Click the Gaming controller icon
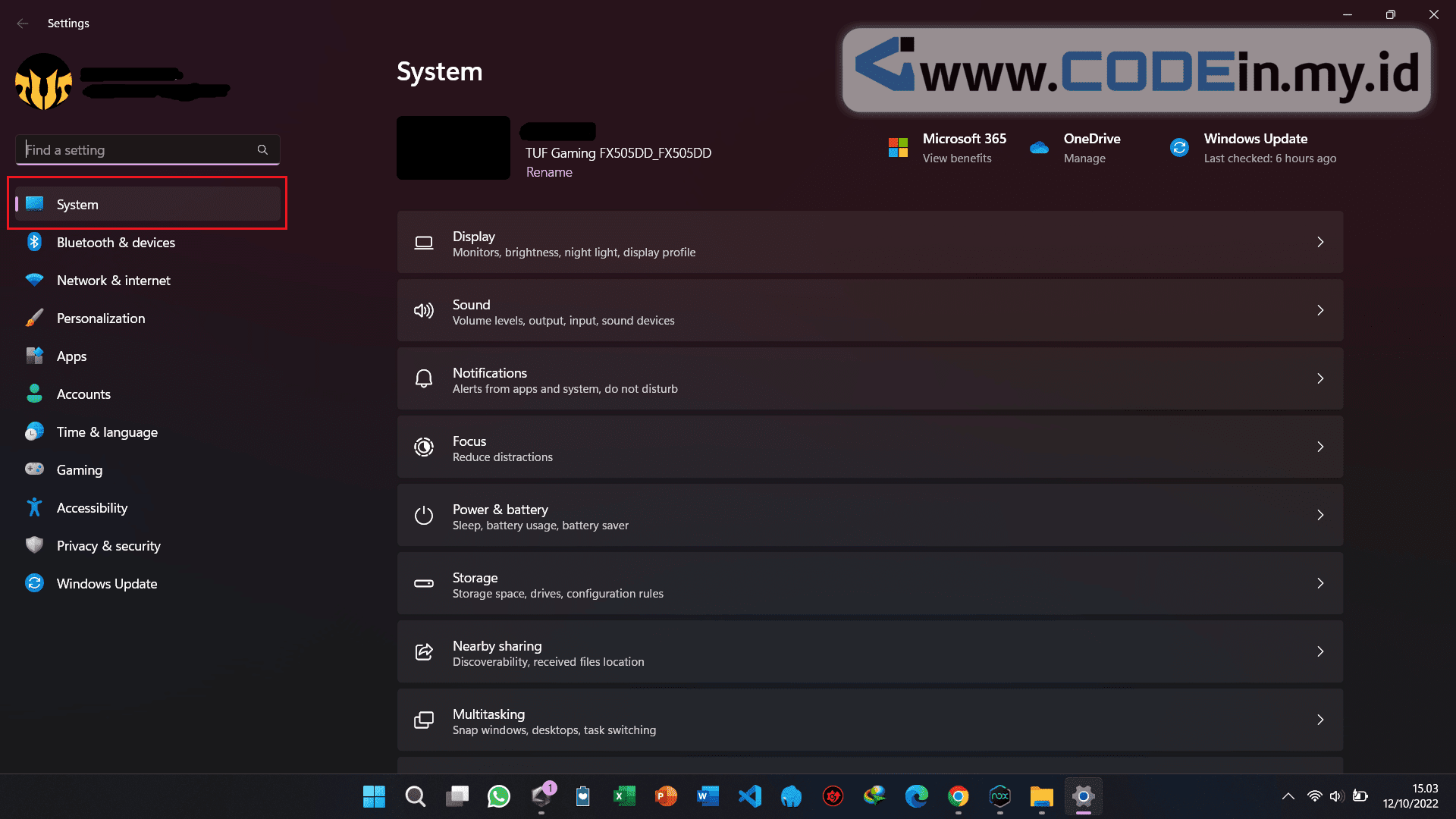This screenshot has width=1456, height=819. (34, 469)
